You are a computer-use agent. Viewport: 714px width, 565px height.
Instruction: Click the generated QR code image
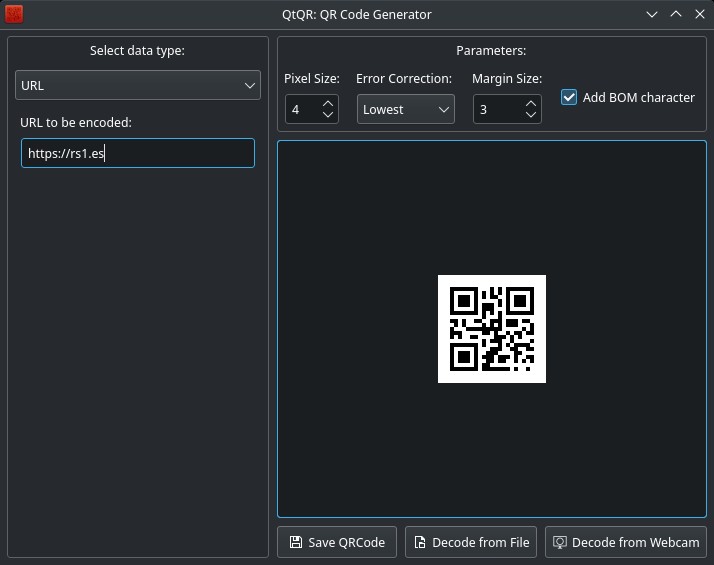click(x=492, y=329)
